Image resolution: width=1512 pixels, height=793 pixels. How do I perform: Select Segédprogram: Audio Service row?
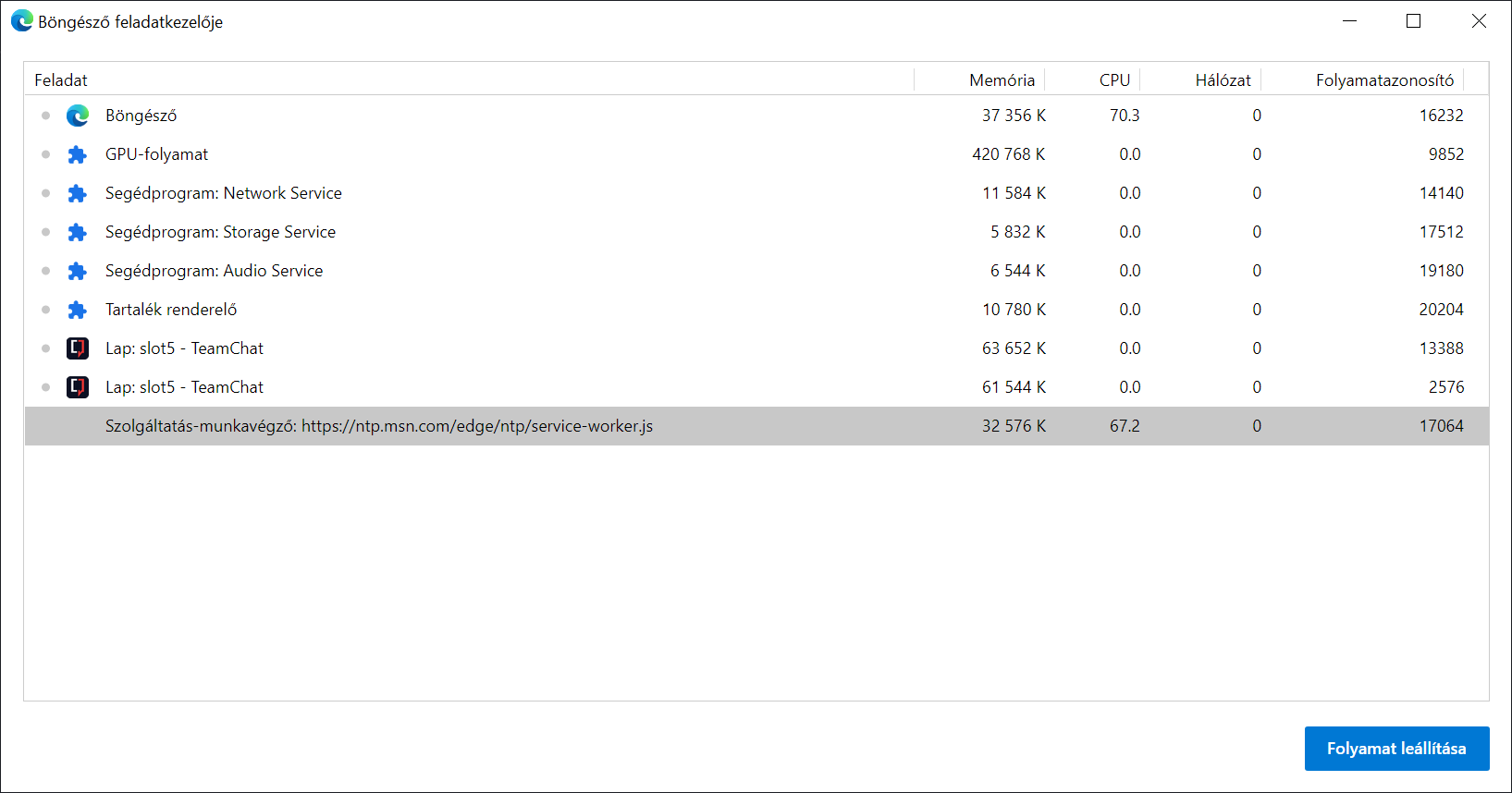pos(214,271)
